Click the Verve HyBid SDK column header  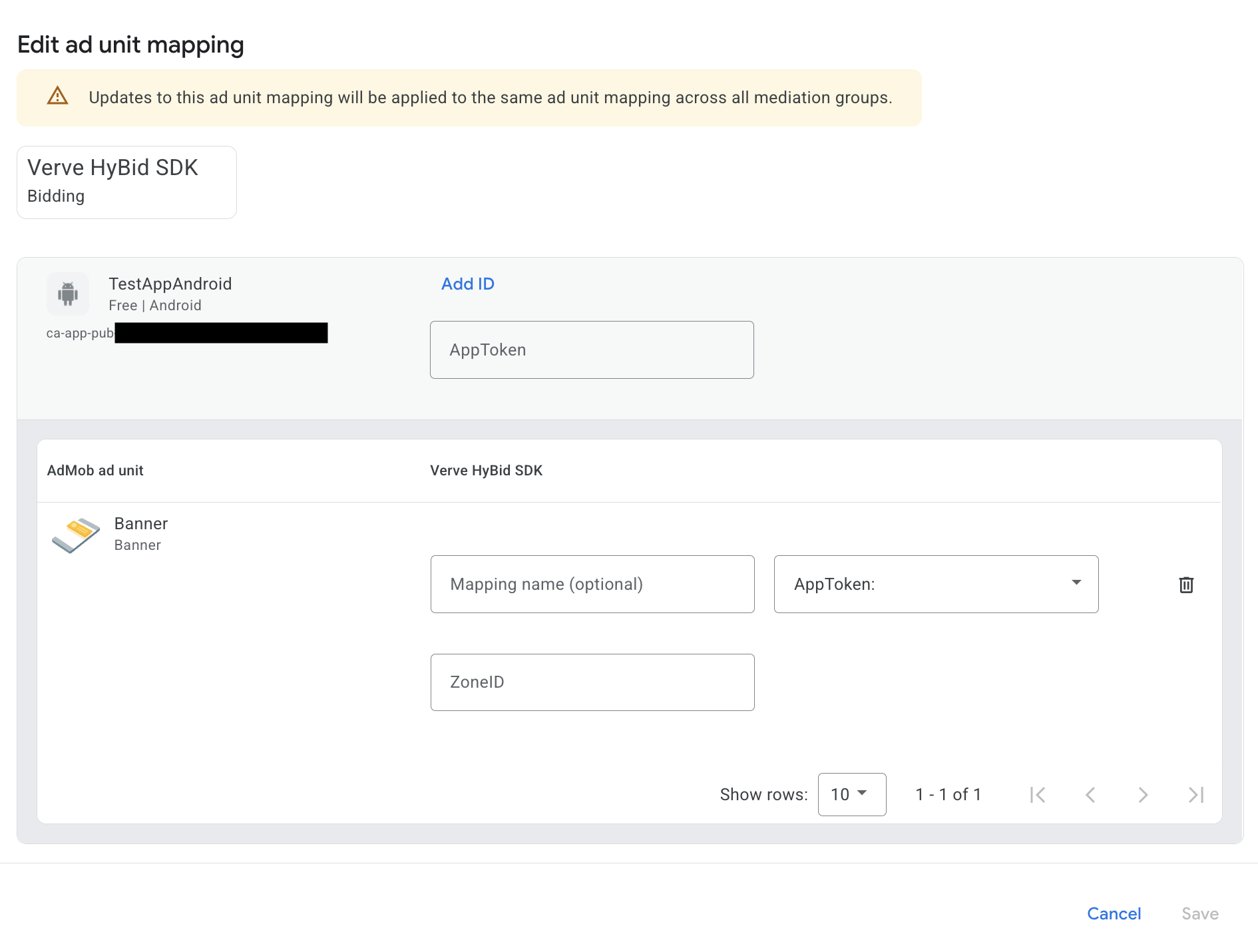tap(486, 470)
